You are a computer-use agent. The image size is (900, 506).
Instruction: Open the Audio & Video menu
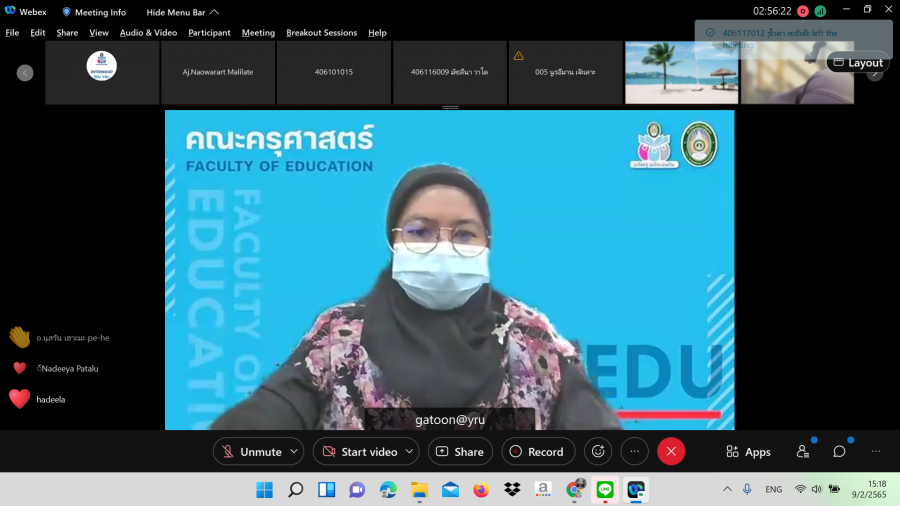[x=148, y=33]
